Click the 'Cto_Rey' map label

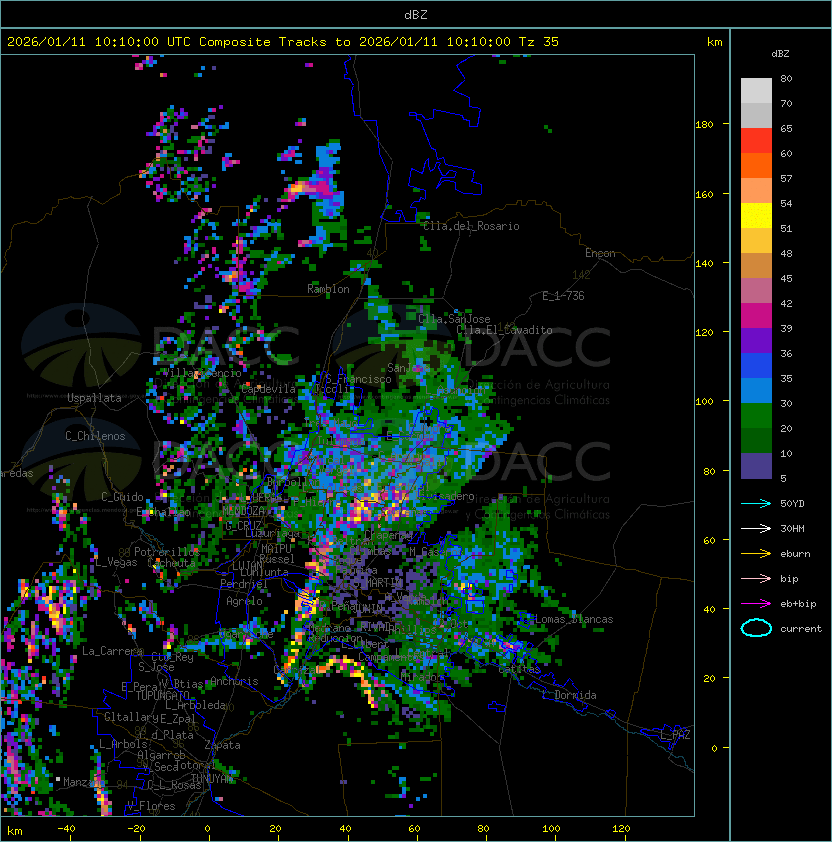[x=172, y=657]
